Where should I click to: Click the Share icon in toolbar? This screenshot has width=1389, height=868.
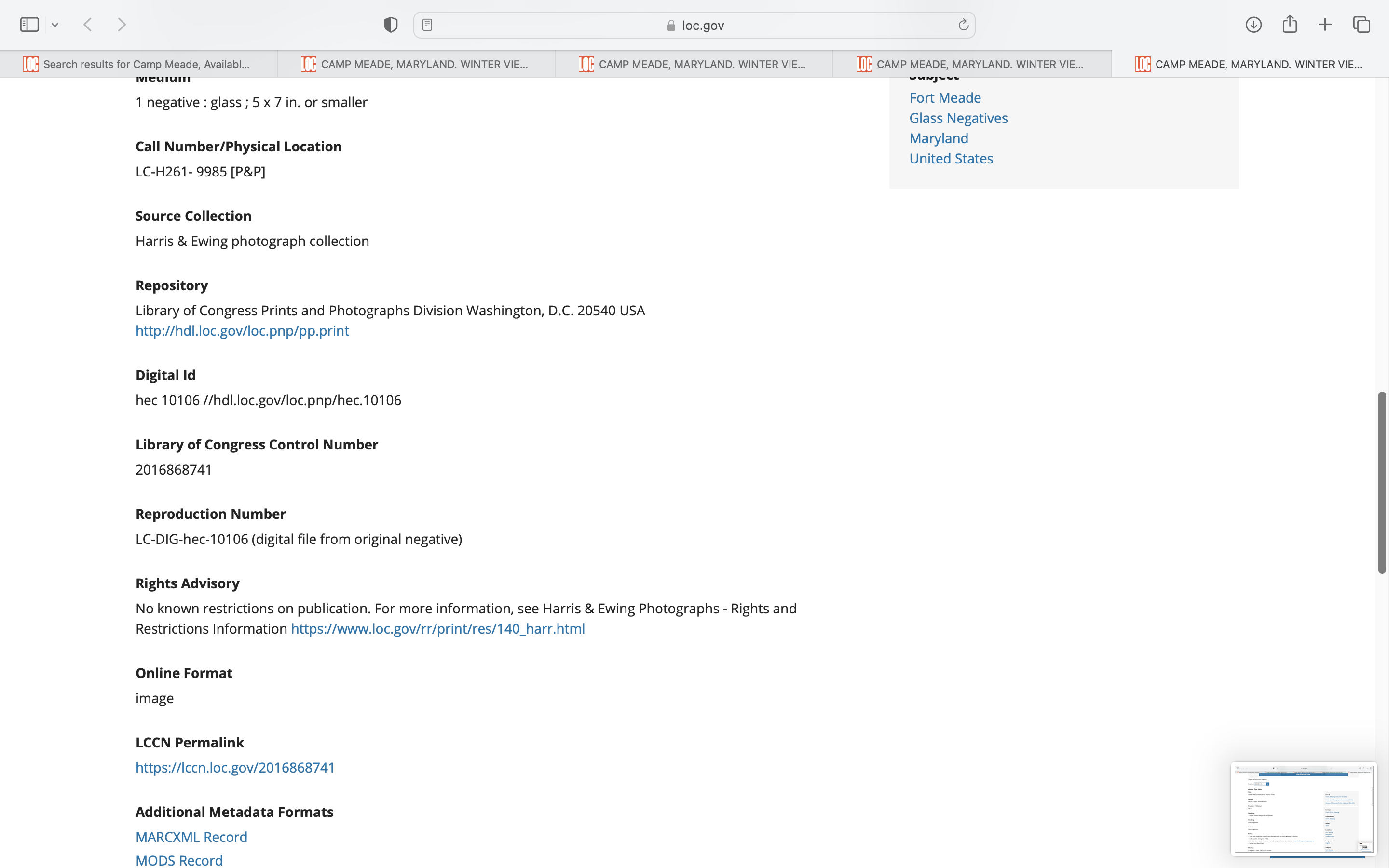pos(1290,25)
